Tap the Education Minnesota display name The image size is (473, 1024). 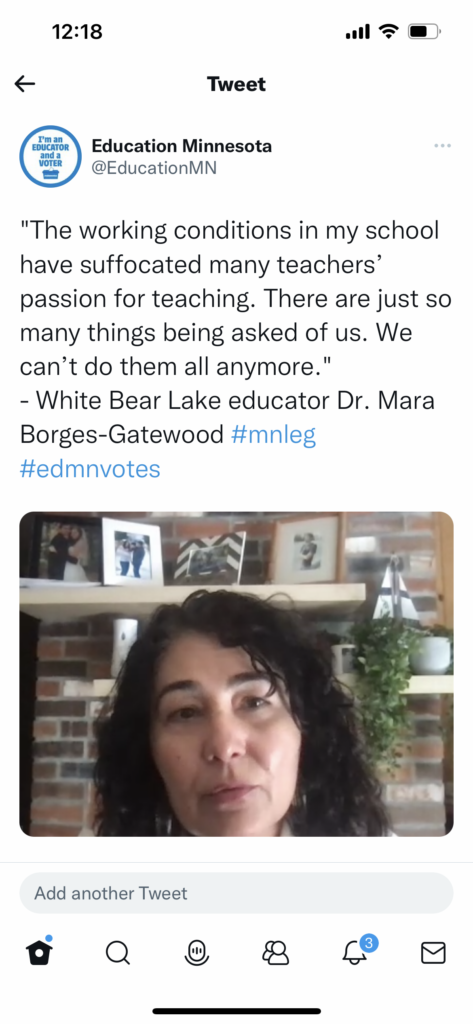point(182,146)
